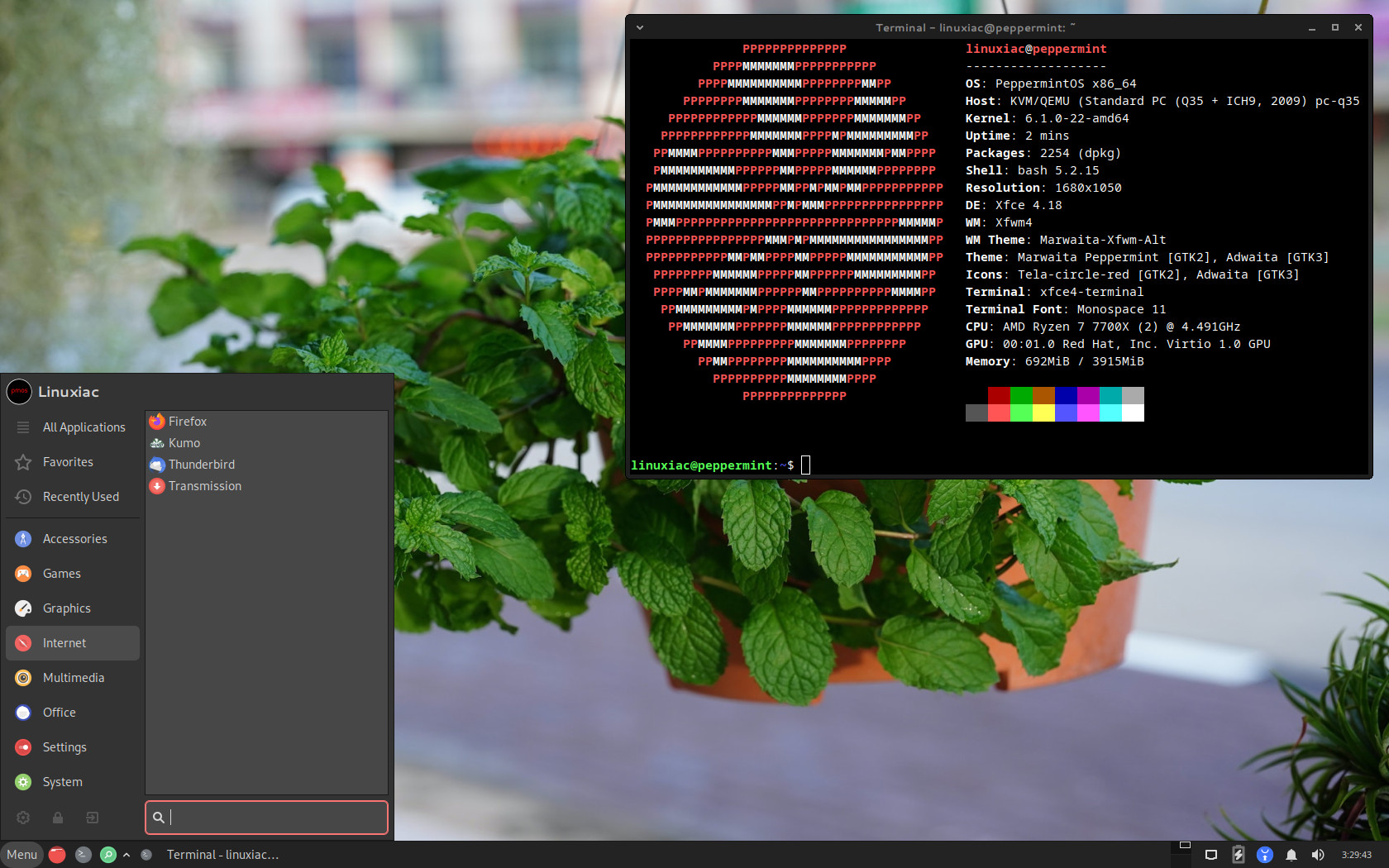Open the Settings category
Screen dimensions: 1389x868
point(73,747)
